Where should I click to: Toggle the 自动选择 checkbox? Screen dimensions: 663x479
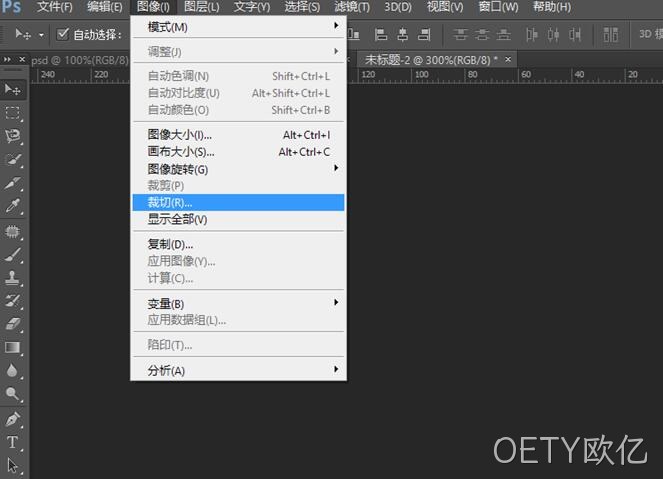pyautogui.click(x=63, y=34)
